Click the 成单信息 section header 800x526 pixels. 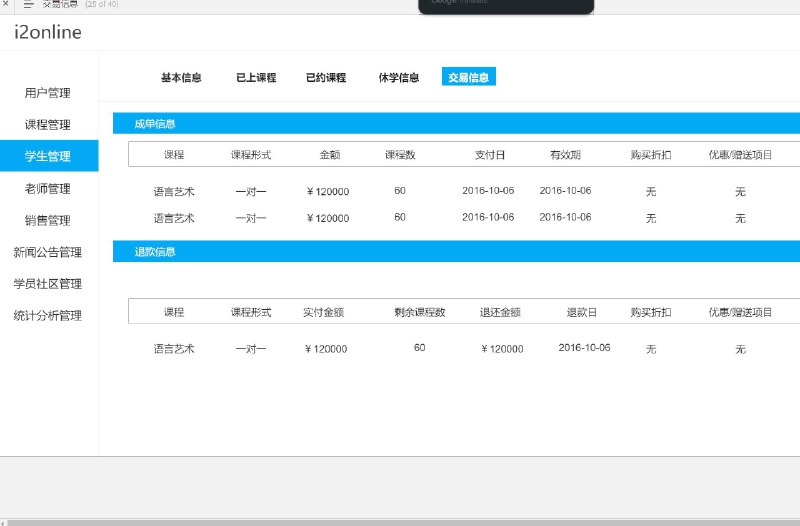click(x=456, y=123)
